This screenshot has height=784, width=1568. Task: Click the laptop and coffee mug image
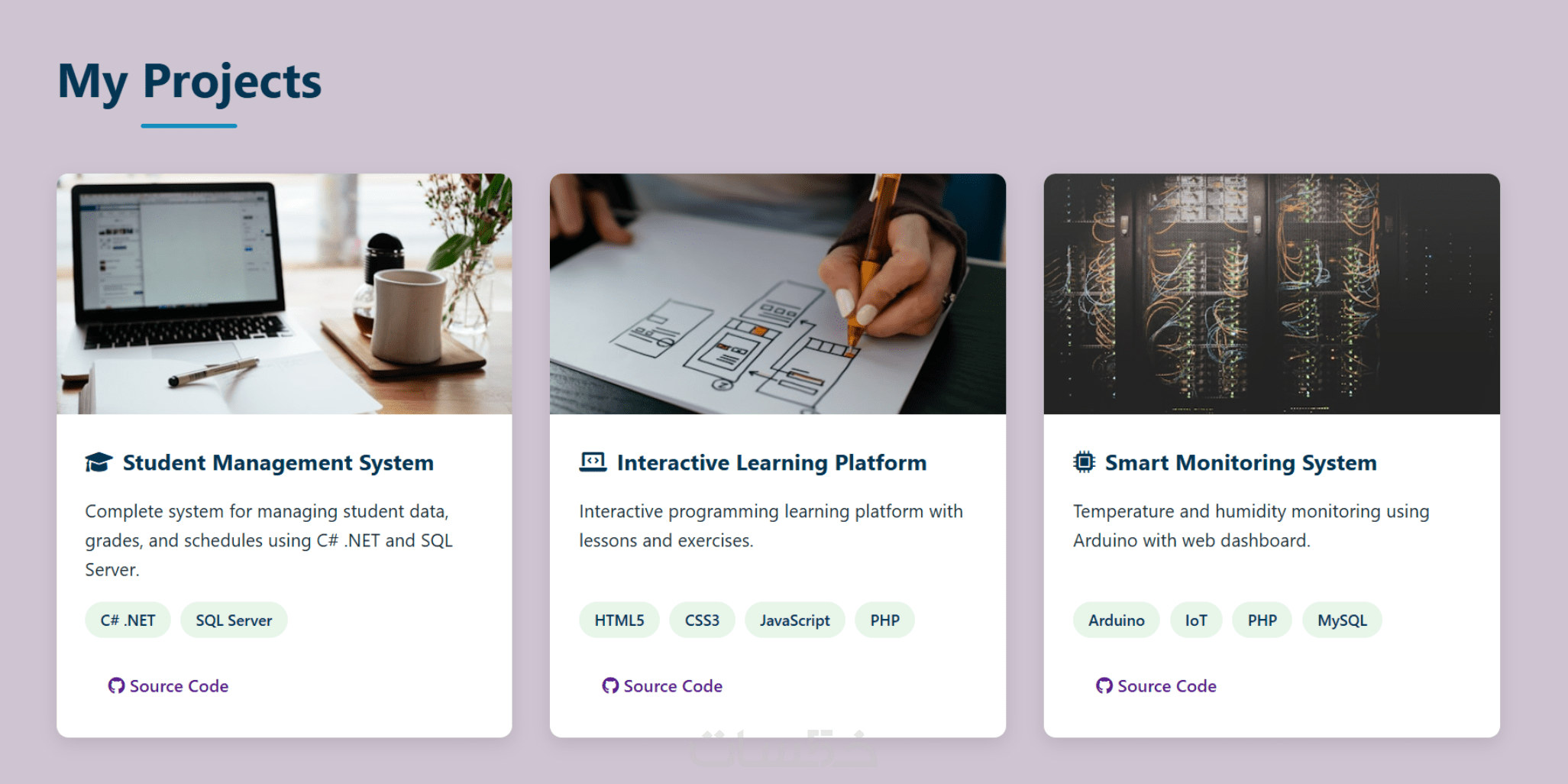click(284, 294)
